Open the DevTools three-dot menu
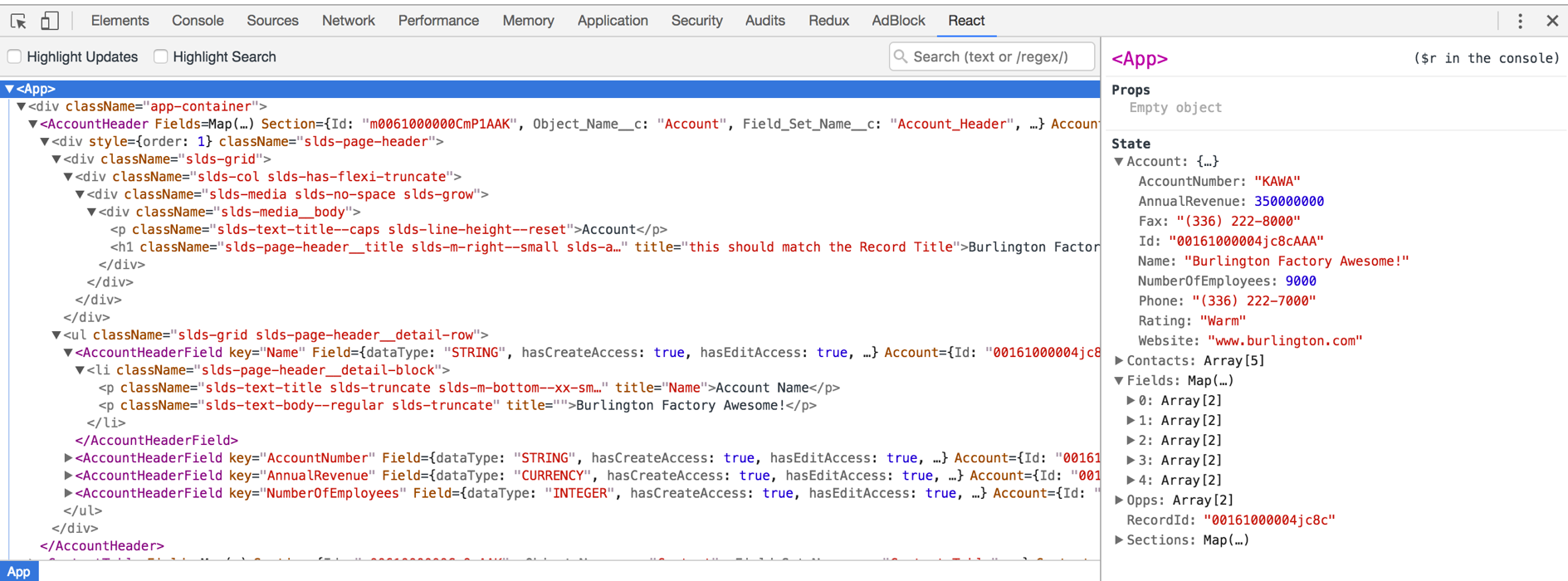 point(1520,21)
